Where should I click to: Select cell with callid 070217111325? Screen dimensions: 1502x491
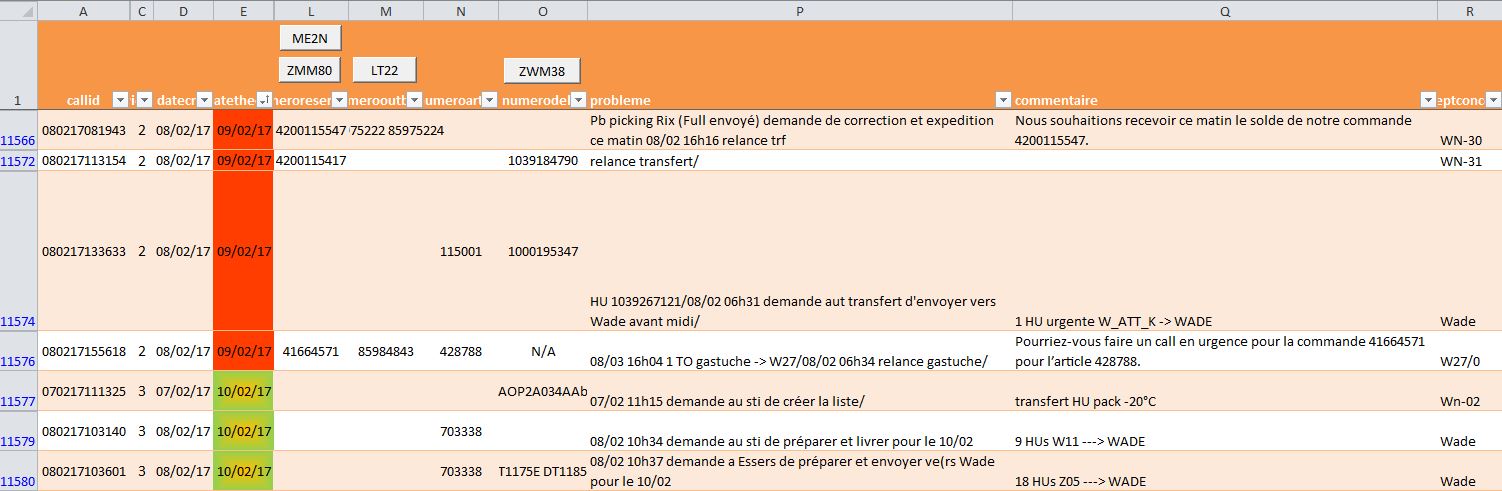click(84, 391)
